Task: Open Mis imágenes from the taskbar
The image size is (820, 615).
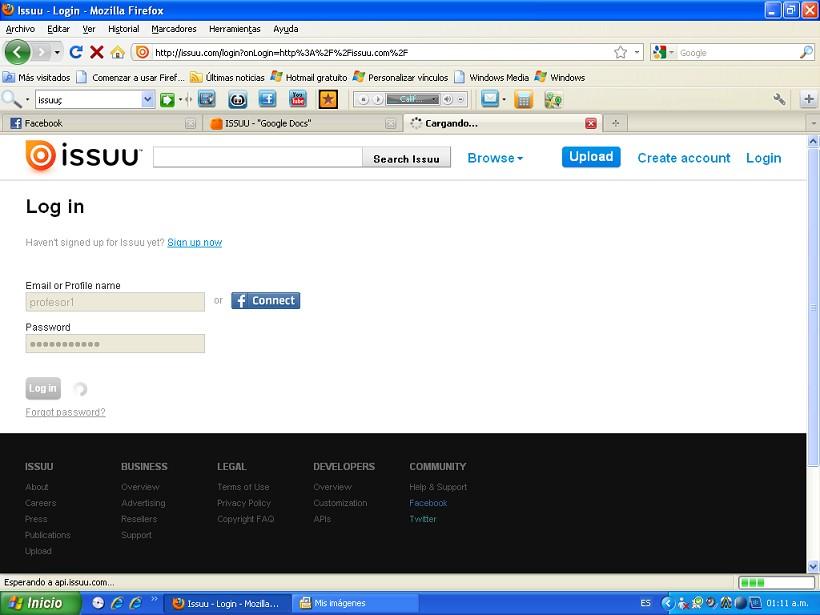Action: click(x=355, y=603)
